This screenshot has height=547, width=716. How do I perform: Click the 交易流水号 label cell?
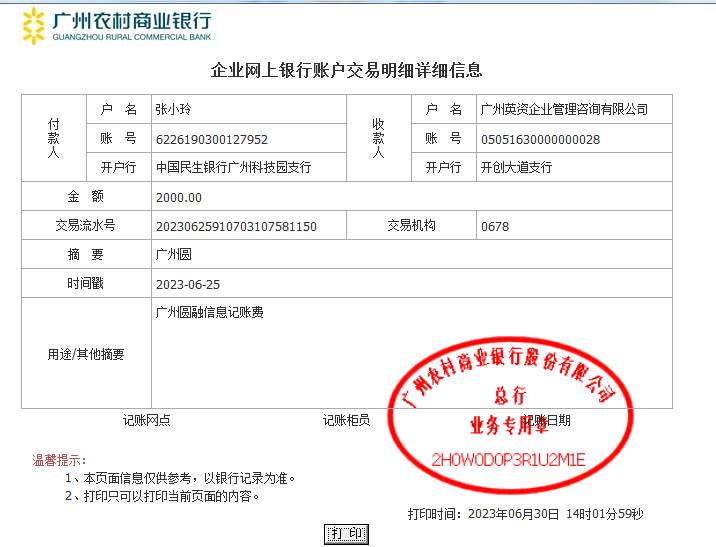[x=86, y=225]
